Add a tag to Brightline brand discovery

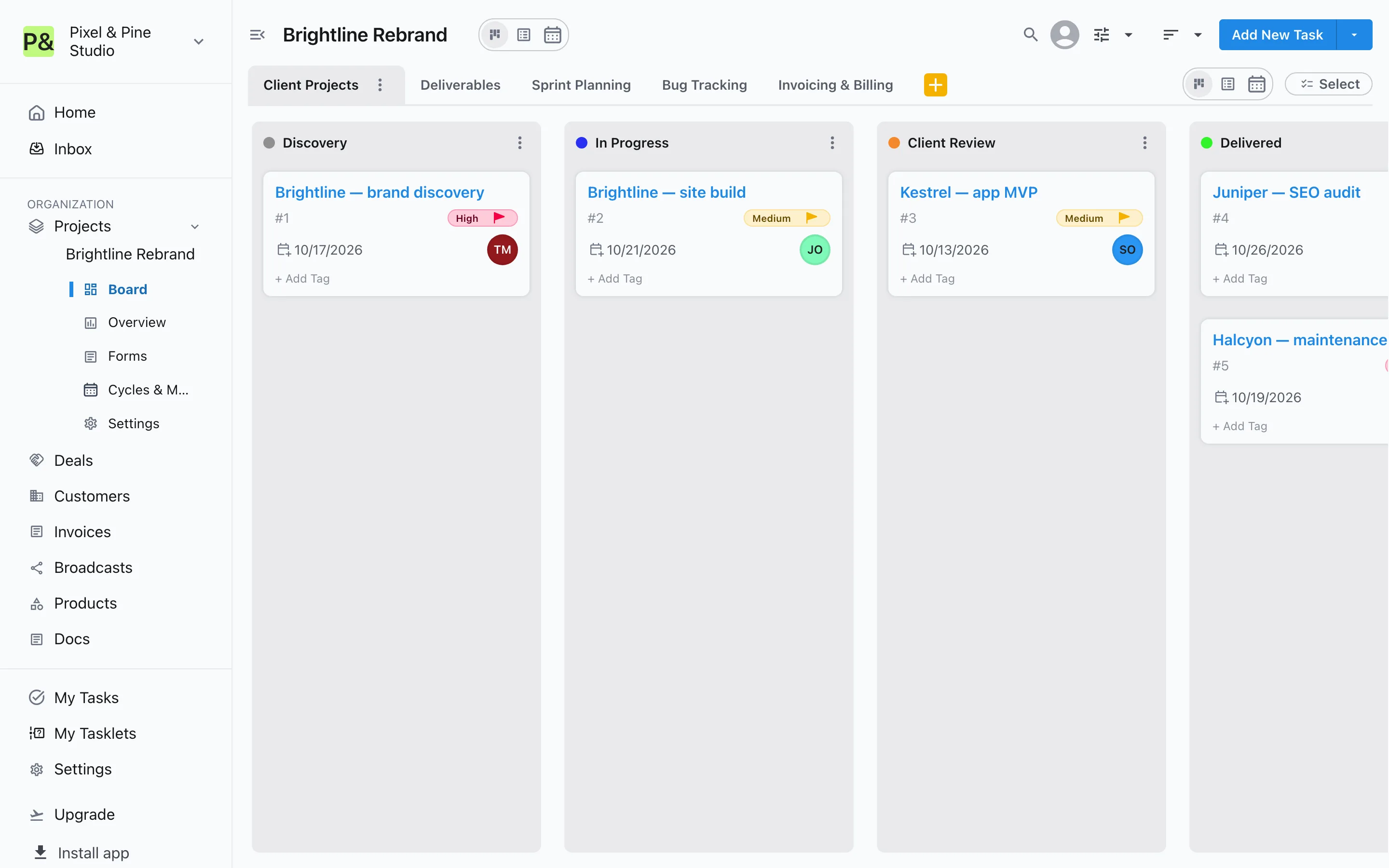tap(302, 278)
